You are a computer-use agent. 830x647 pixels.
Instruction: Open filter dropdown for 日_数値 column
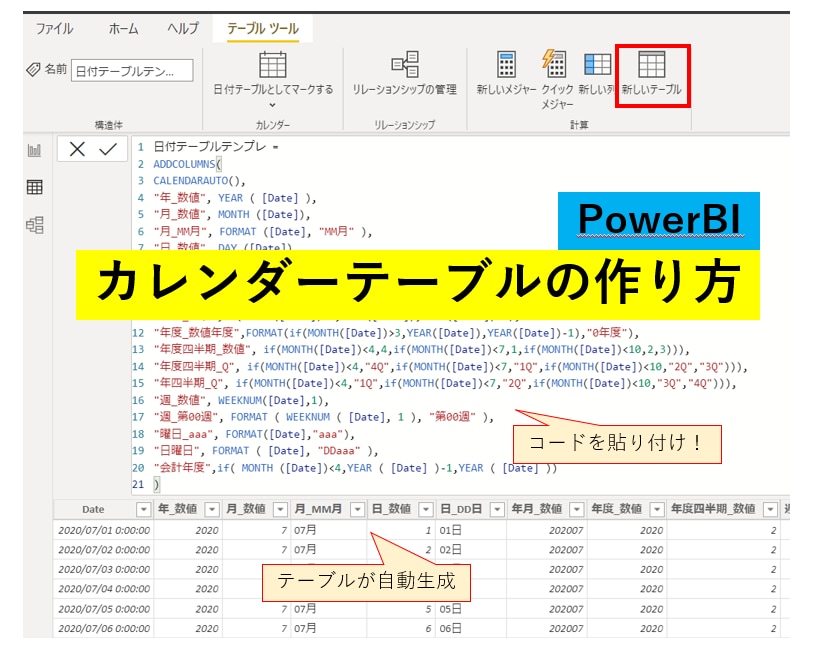[x=426, y=509]
